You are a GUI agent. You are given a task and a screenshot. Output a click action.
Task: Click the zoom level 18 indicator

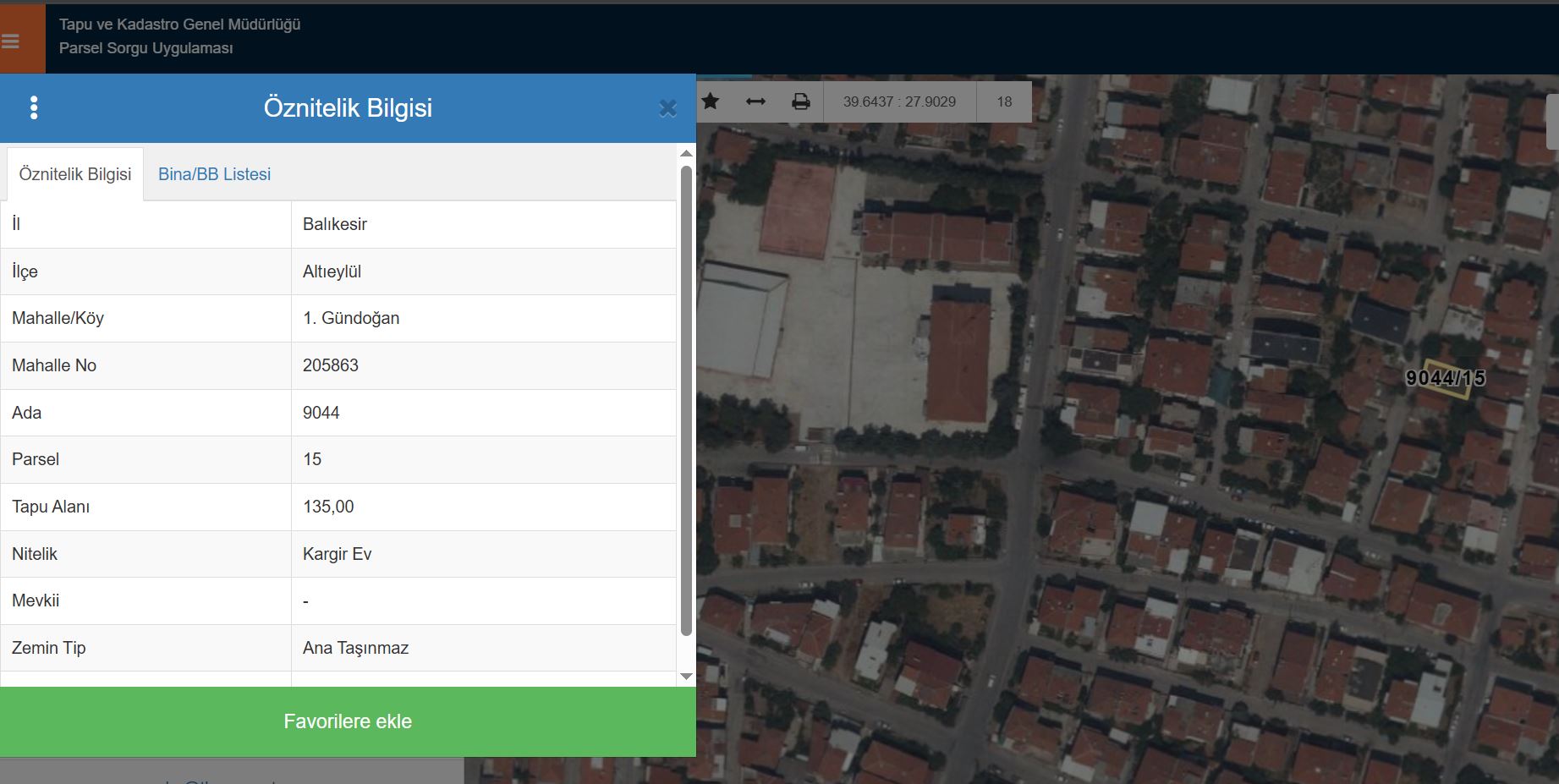[1004, 101]
